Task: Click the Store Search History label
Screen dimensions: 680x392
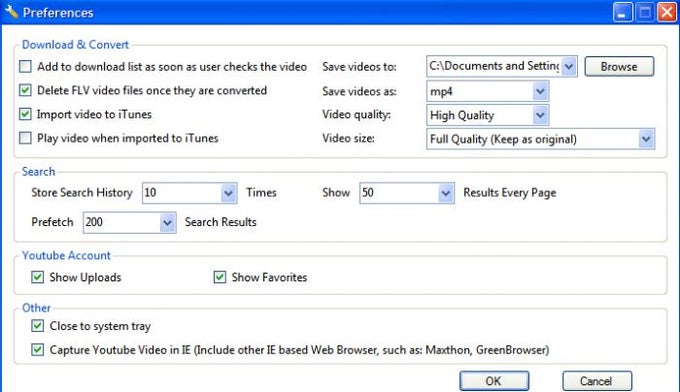Action: (82, 193)
